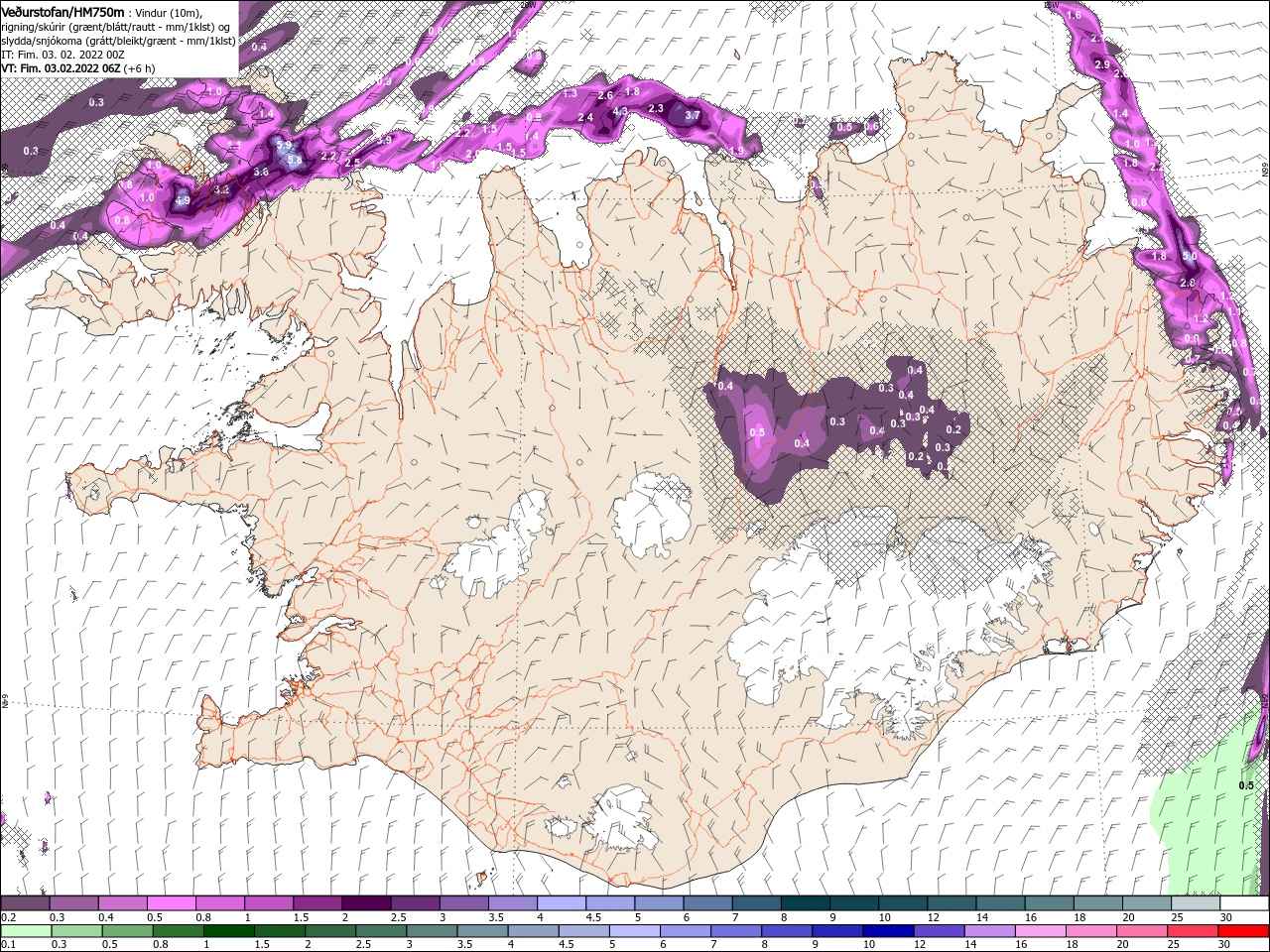Click the 3.7 value off the north coast
1270x952 pixels.
click(x=693, y=115)
